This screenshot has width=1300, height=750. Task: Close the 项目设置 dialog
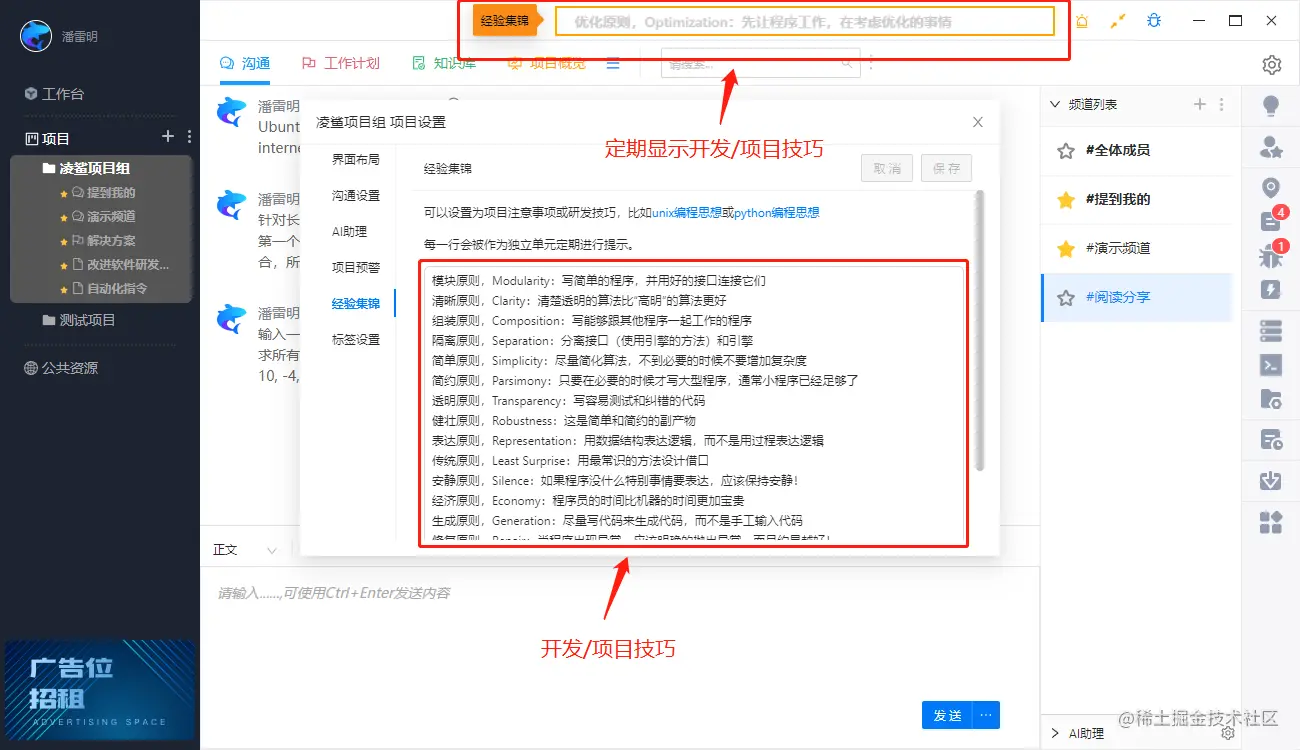tap(978, 122)
